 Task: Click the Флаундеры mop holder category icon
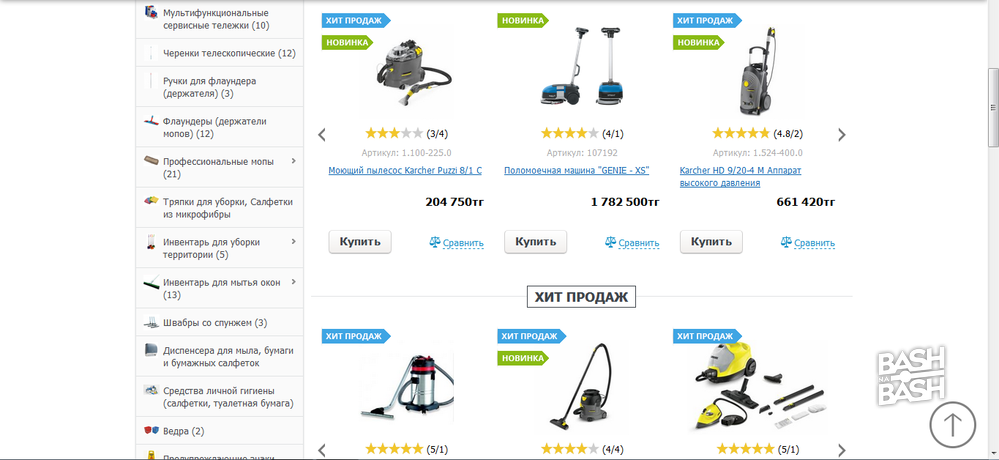pos(151,121)
